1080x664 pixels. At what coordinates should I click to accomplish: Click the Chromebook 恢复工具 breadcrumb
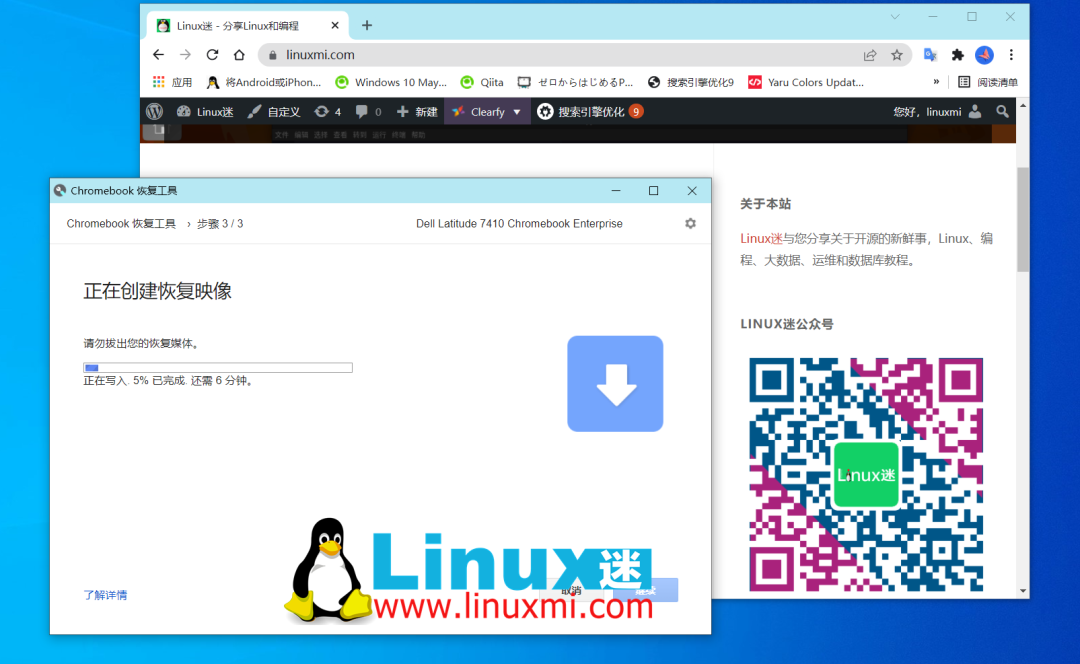(x=121, y=224)
